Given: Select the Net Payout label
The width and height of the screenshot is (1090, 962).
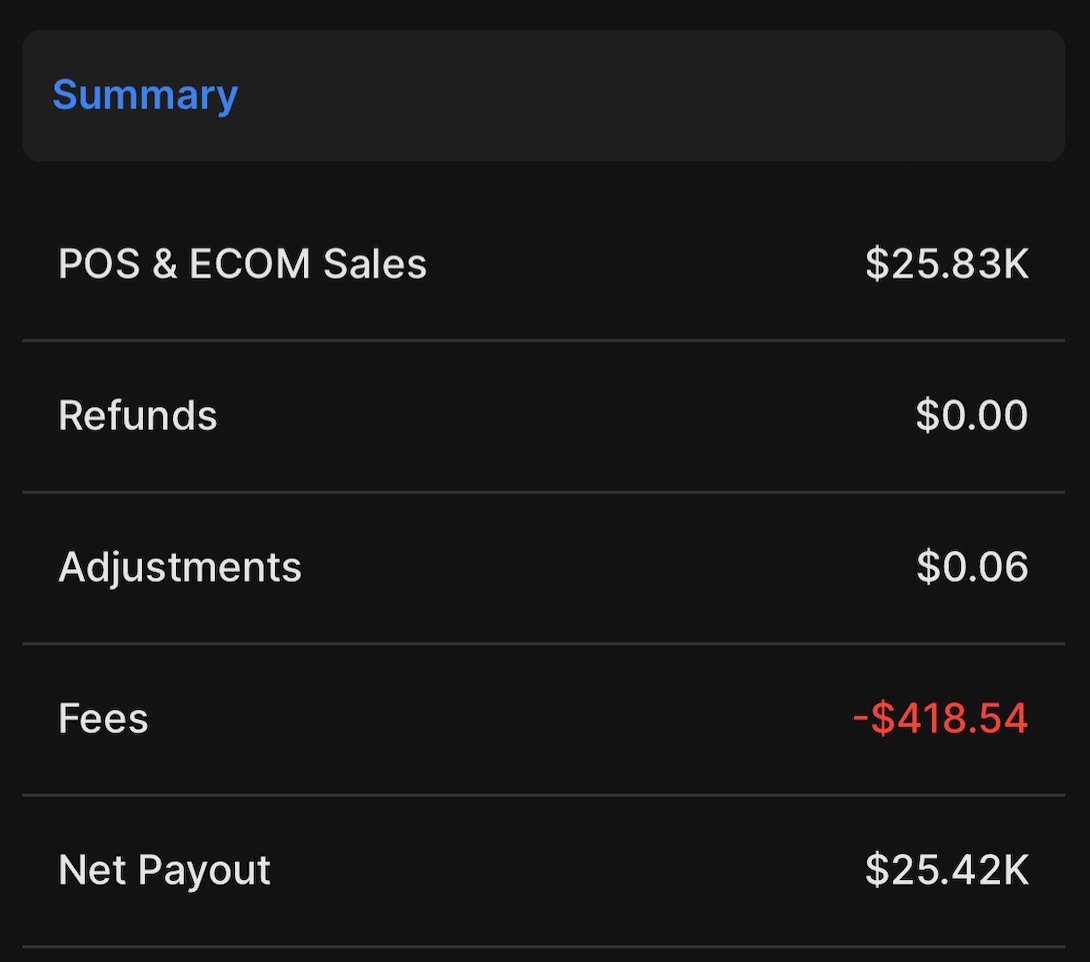Looking at the screenshot, I should (164, 870).
